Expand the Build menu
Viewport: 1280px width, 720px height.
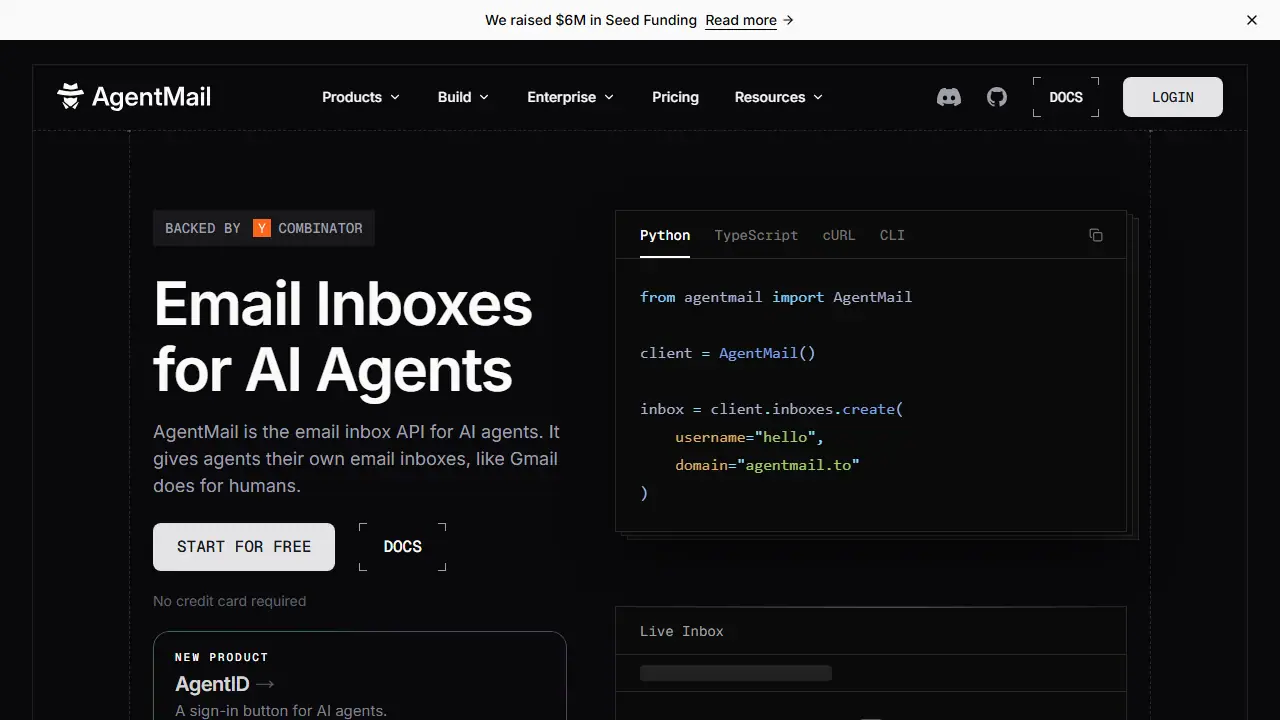(x=464, y=97)
